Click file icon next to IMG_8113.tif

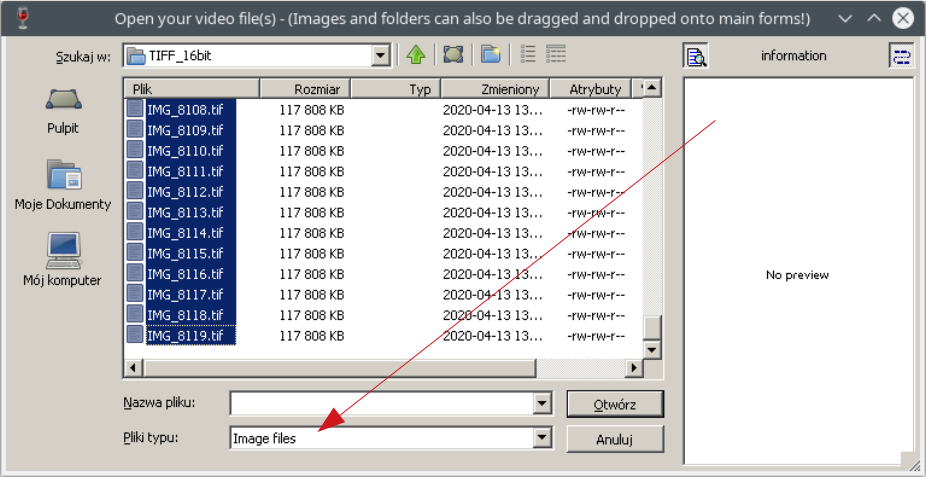click(x=135, y=211)
